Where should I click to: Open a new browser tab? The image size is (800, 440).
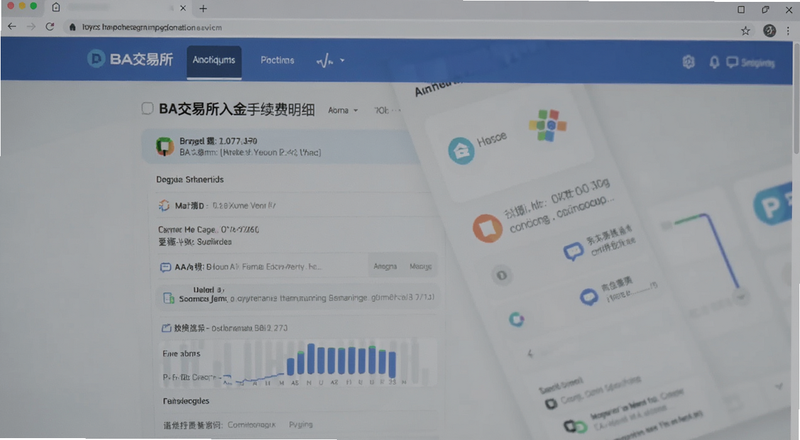[x=203, y=8]
